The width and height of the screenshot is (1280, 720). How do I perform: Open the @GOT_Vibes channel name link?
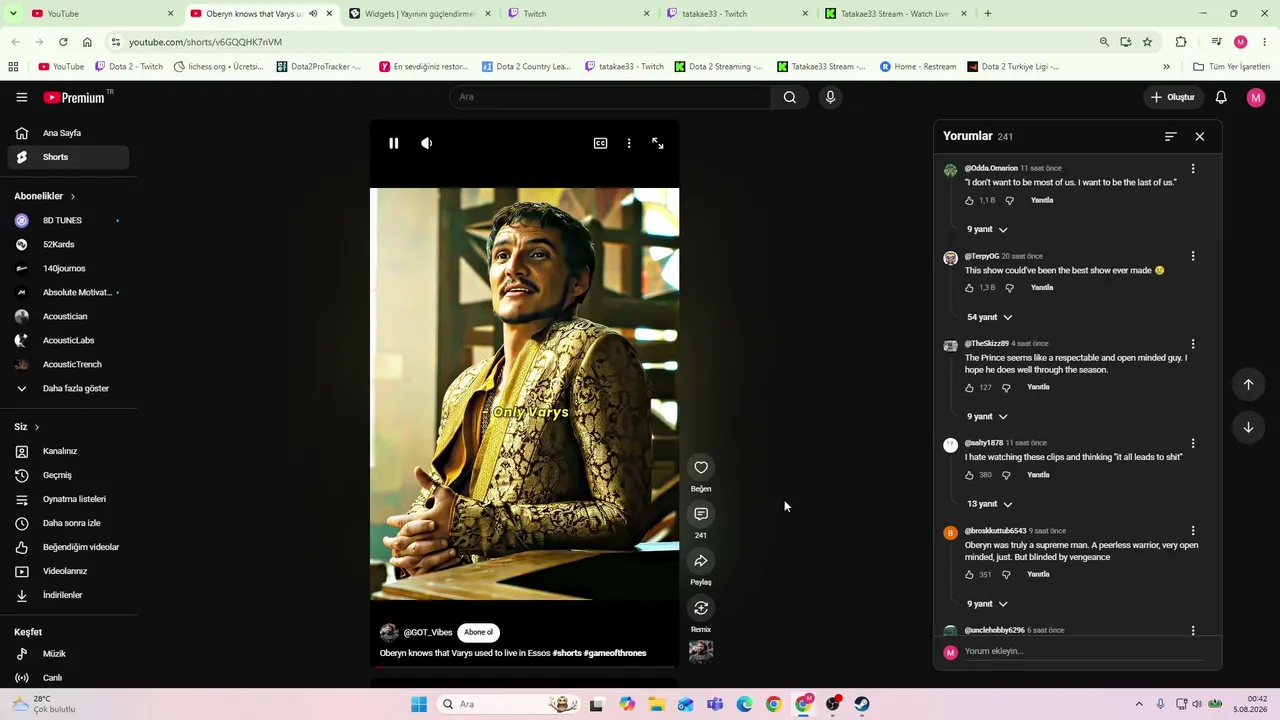(x=428, y=632)
